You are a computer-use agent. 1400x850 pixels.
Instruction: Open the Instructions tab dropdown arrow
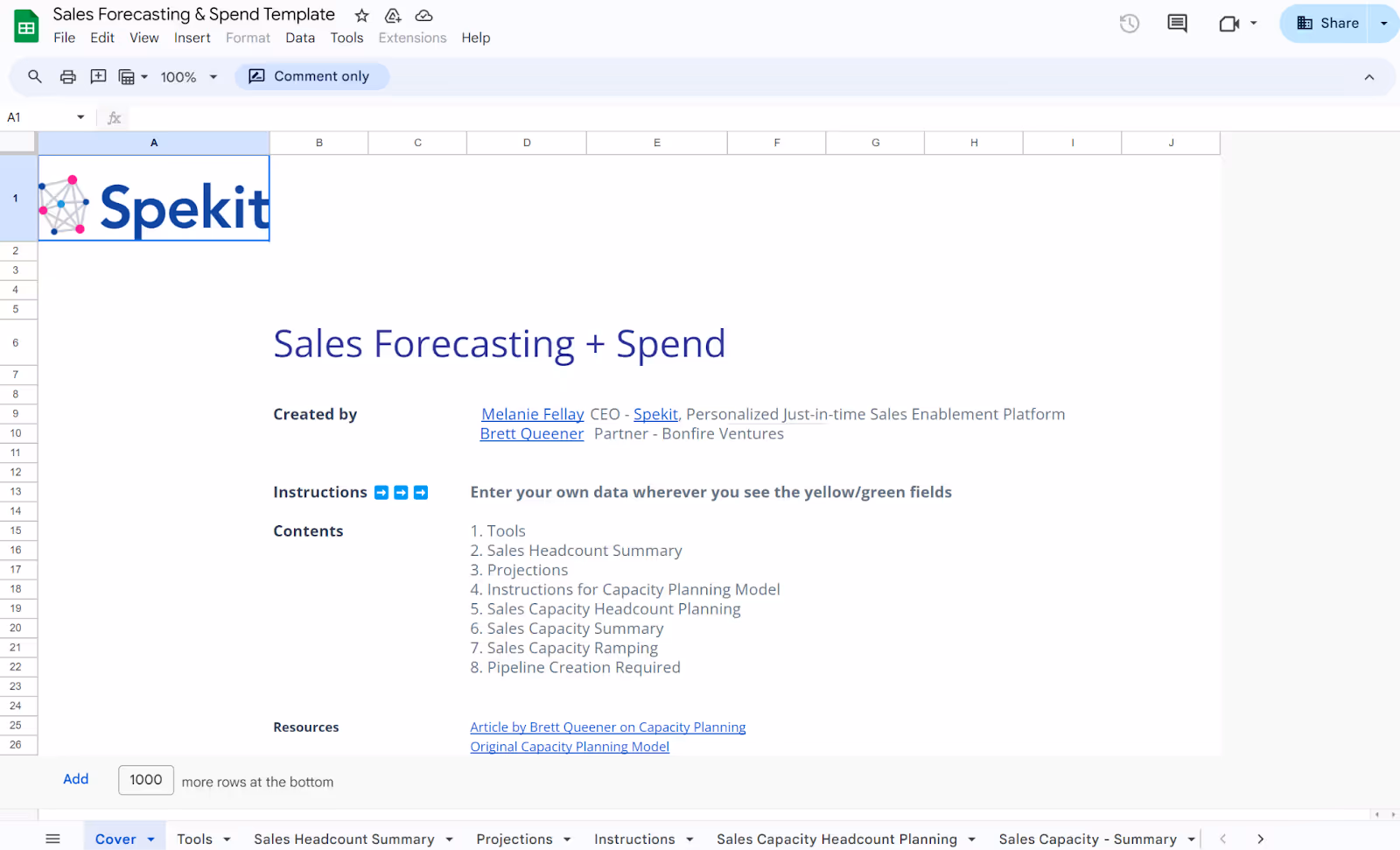(x=689, y=839)
